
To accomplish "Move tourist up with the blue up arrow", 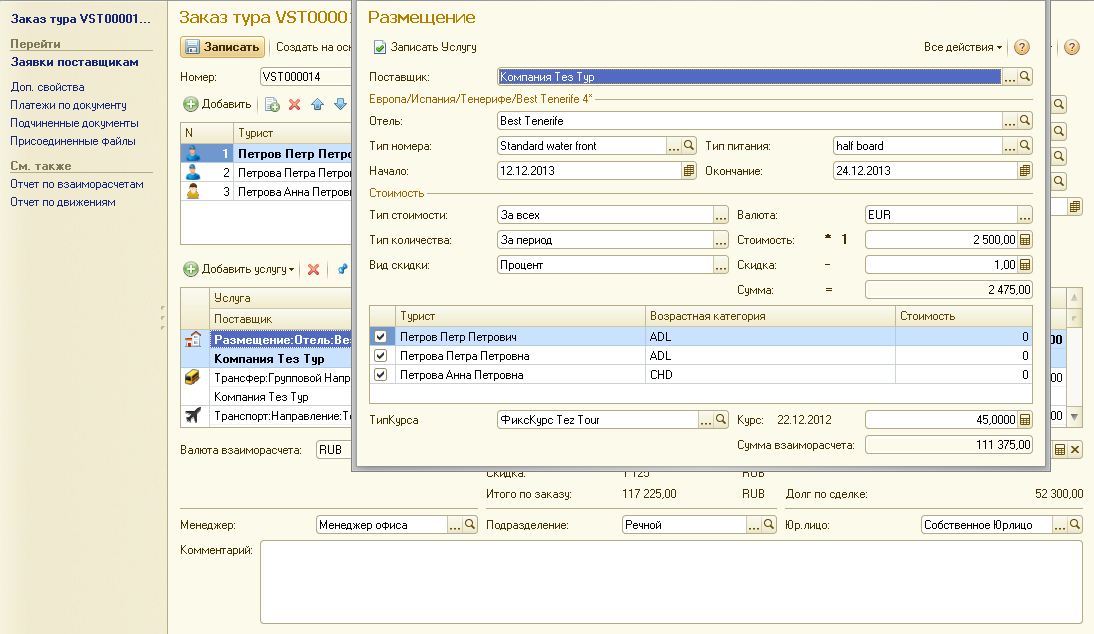I will pyautogui.click(x=317, y=105).
